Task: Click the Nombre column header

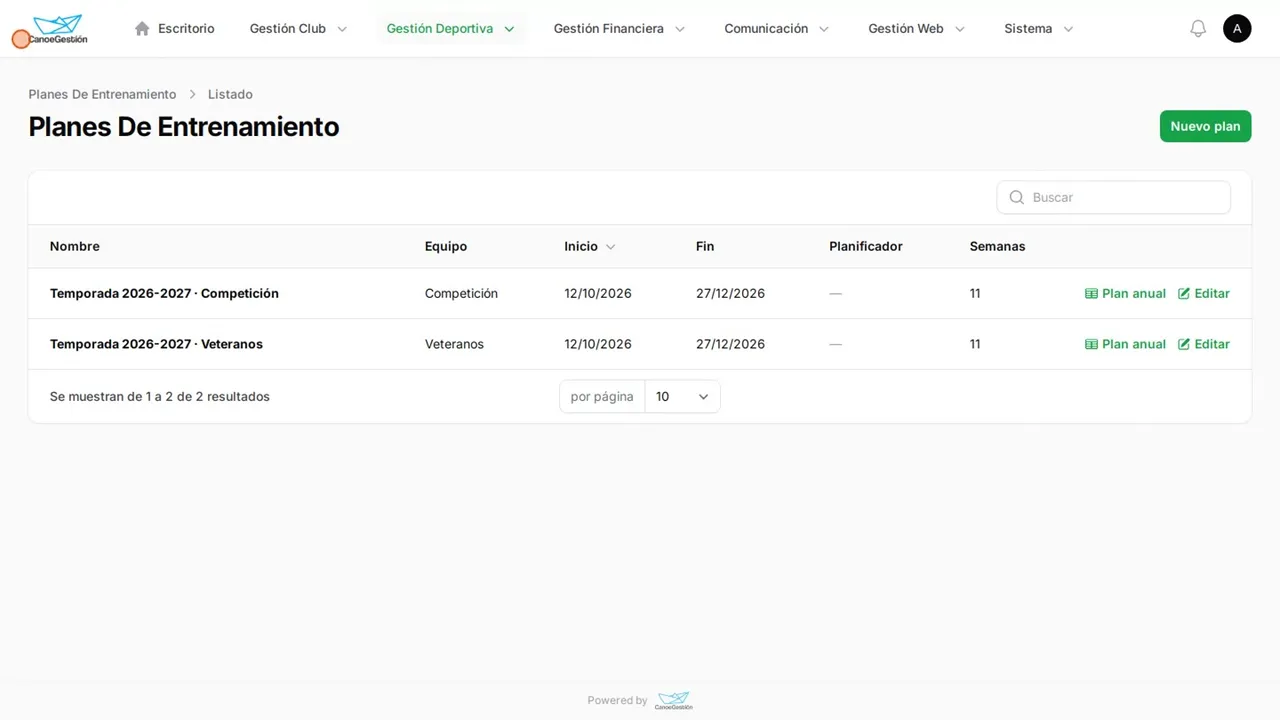Action: point(75,247)
